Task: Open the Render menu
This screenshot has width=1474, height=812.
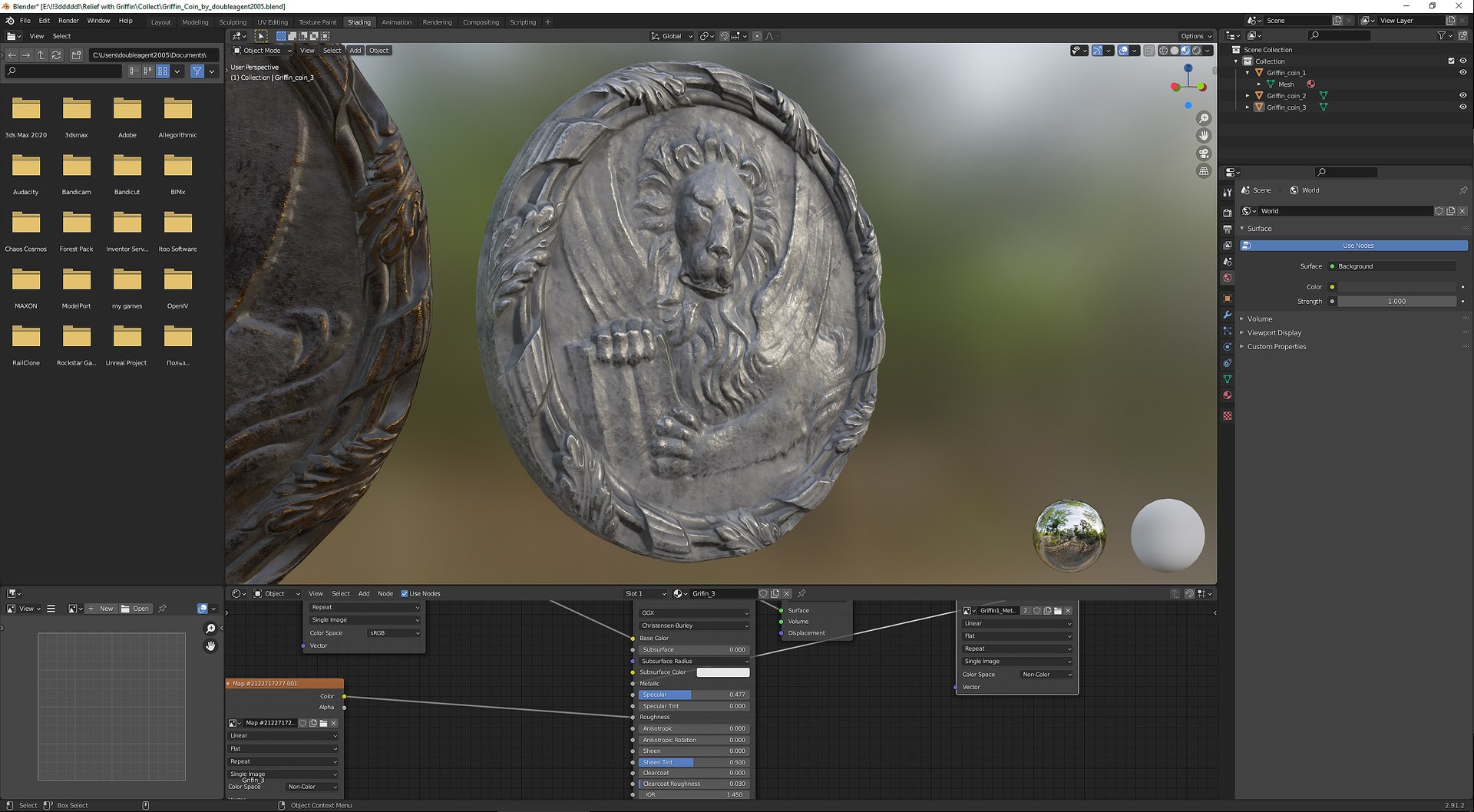Action: (x=68, y=21)
